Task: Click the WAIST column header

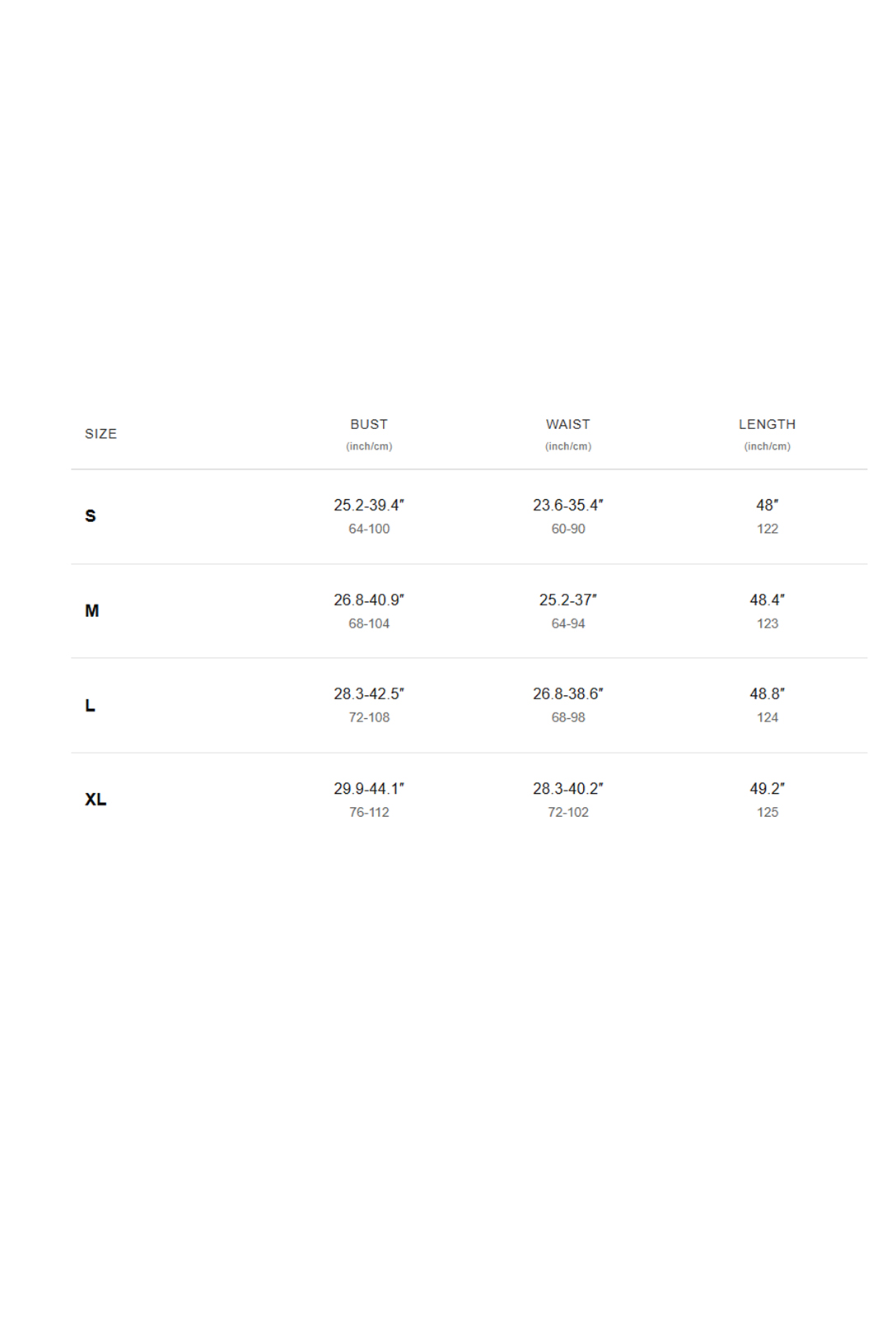Action: [x=568, y=424]
